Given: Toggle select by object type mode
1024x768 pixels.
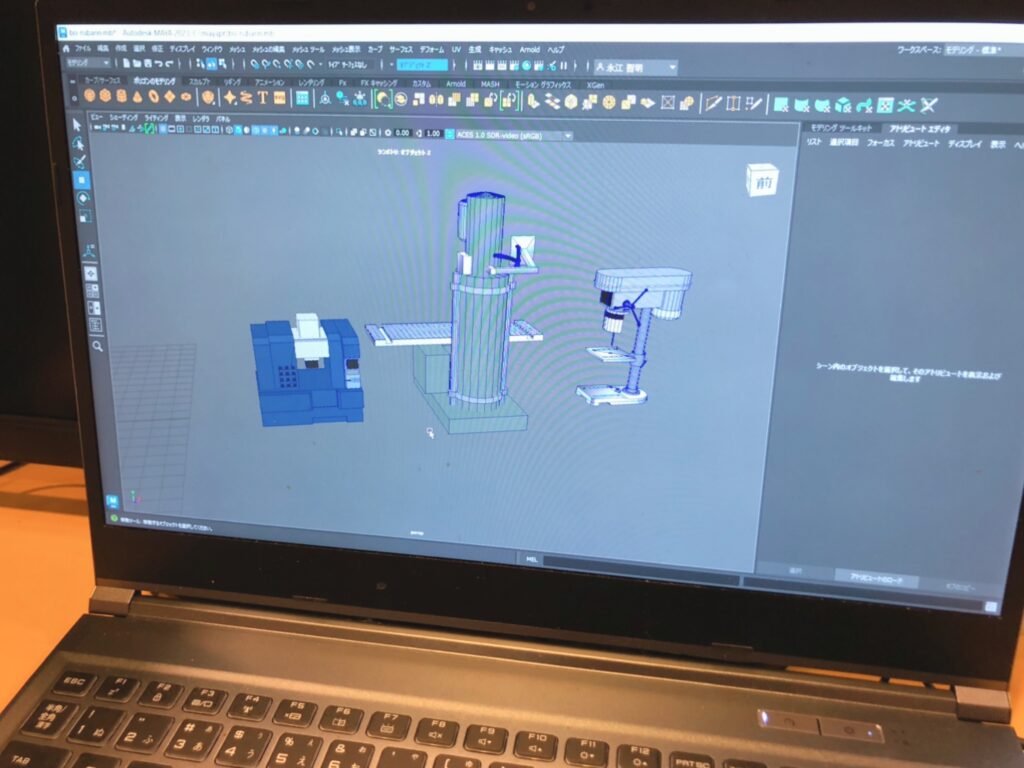Looking at the screenshot, I should point(211,64).
